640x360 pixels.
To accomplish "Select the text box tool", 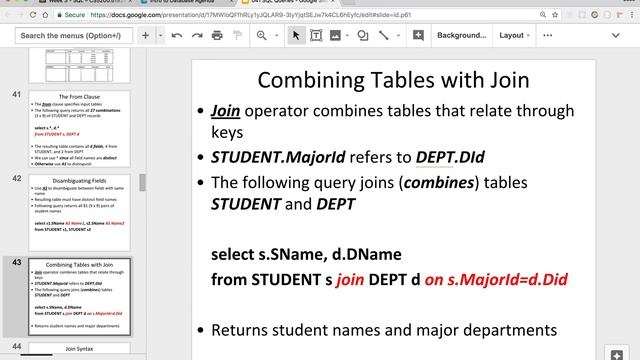I will 316,36.
